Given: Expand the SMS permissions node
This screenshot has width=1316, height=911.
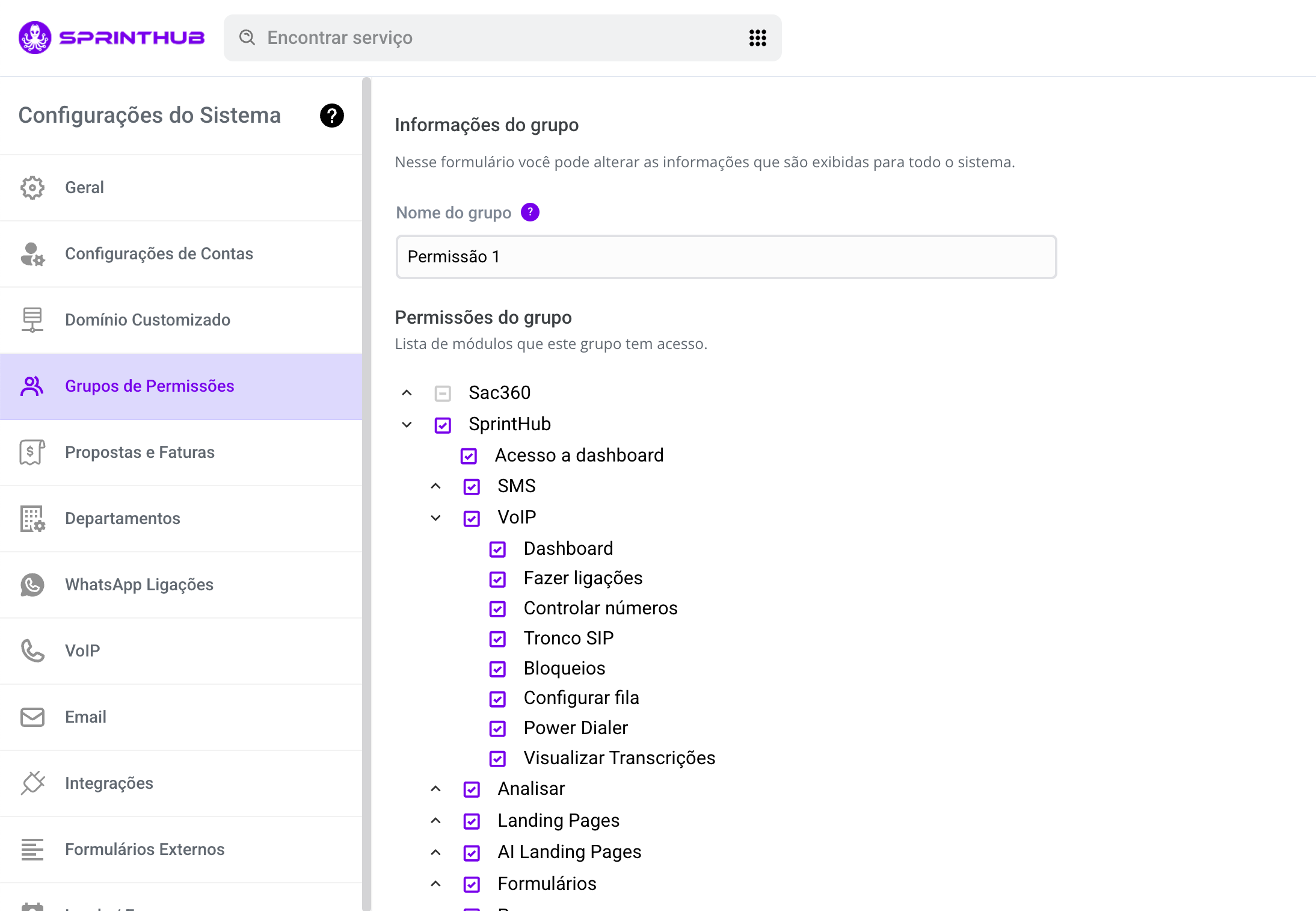Looking at the screenshot, I should click(435, 486).
